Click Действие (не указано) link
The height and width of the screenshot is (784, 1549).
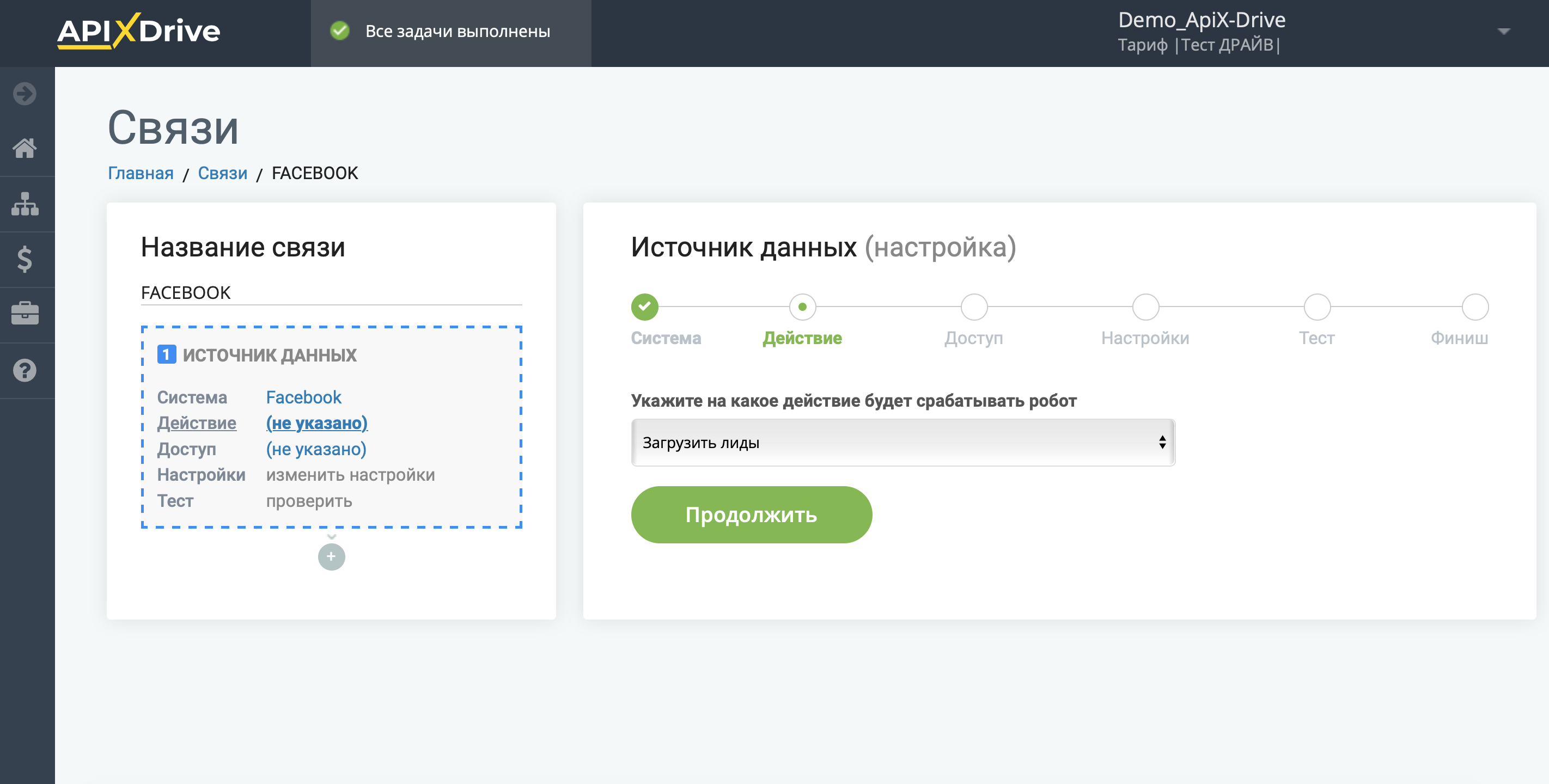(x=317, y=423)
